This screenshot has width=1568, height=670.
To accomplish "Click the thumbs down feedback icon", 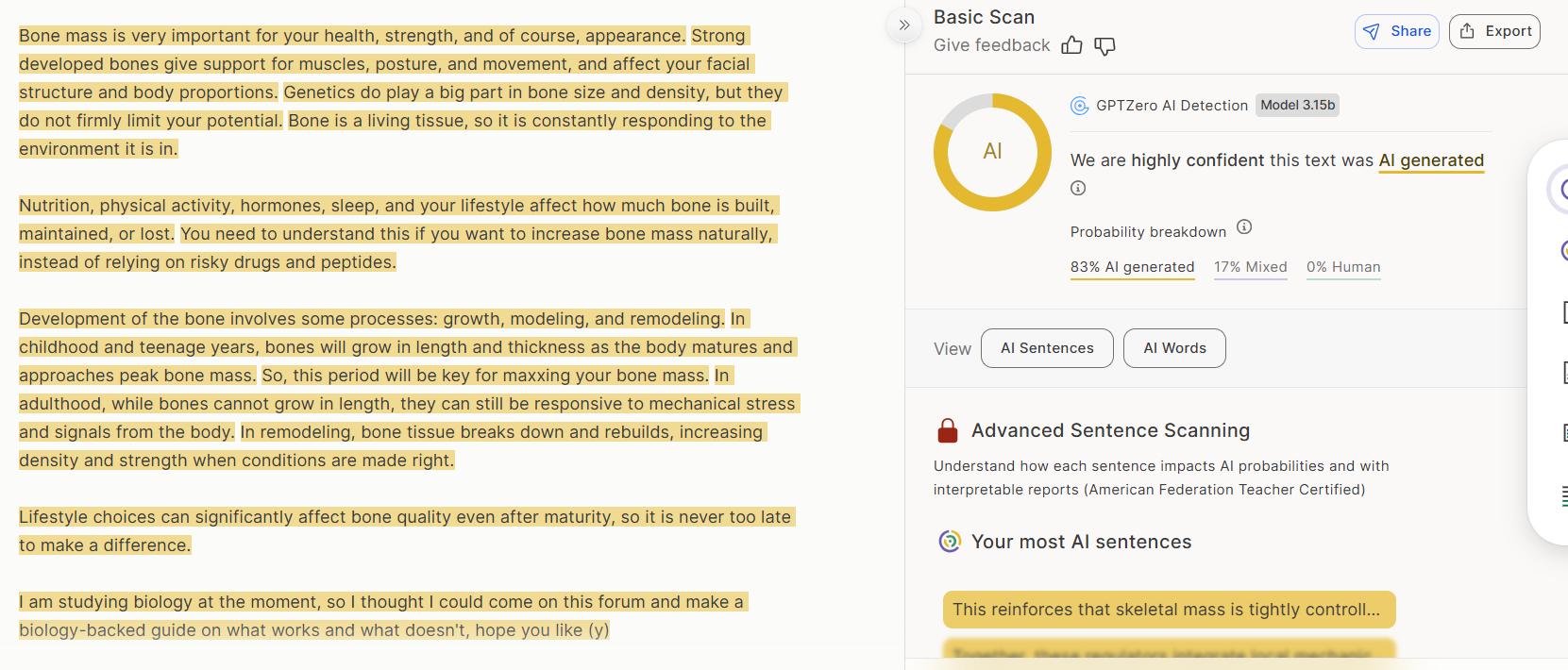I will pos(1104,45).
